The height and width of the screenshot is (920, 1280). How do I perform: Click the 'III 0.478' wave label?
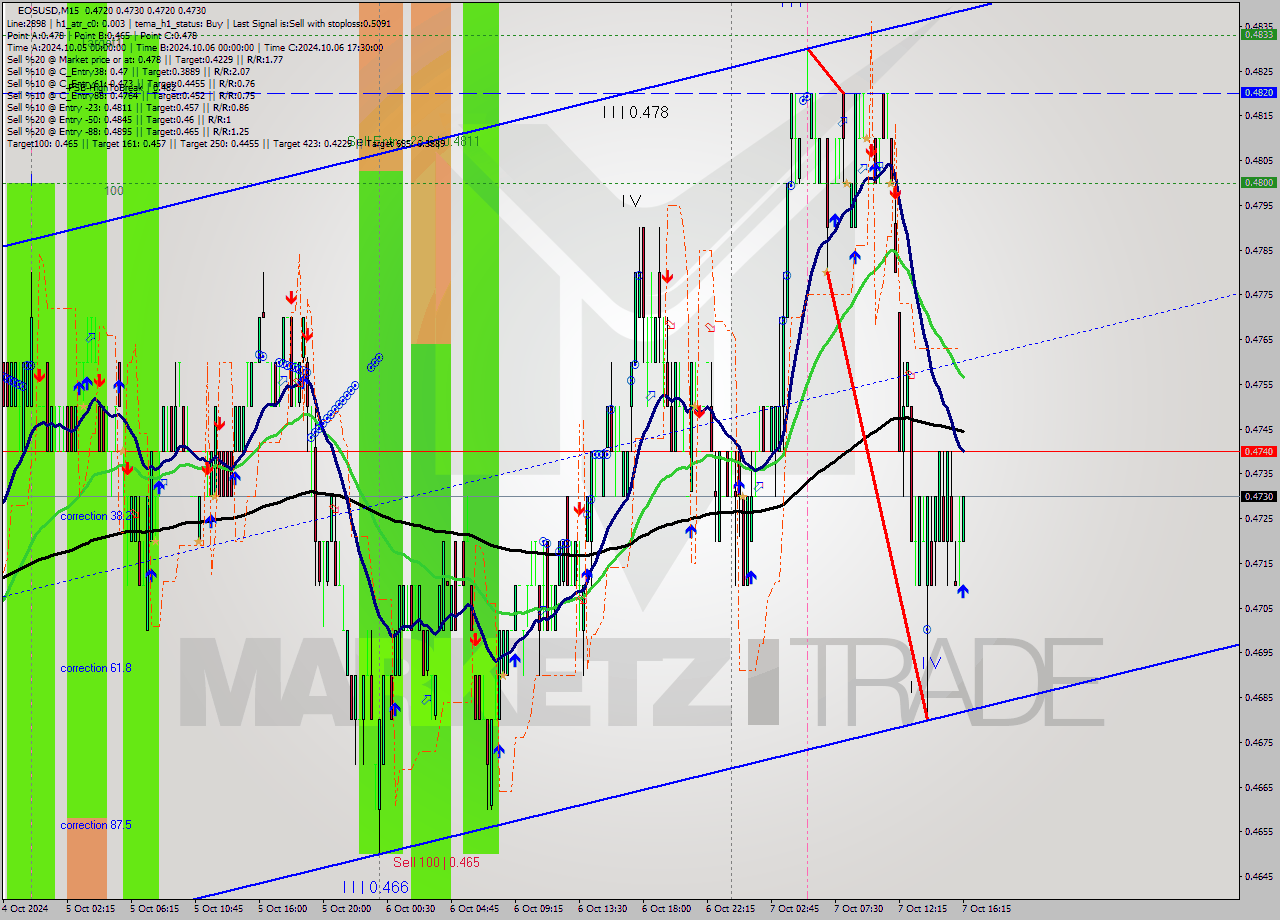(x=635, y=113)
